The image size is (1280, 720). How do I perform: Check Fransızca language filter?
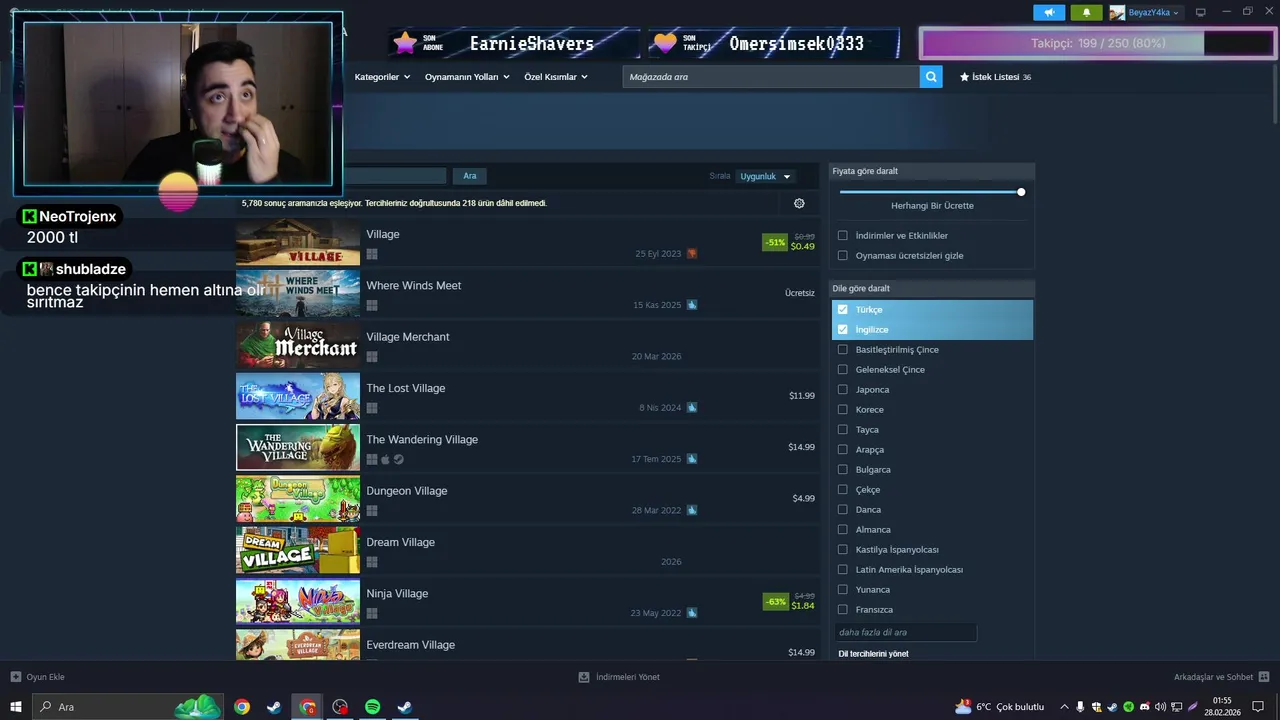(x=843, y=610)
